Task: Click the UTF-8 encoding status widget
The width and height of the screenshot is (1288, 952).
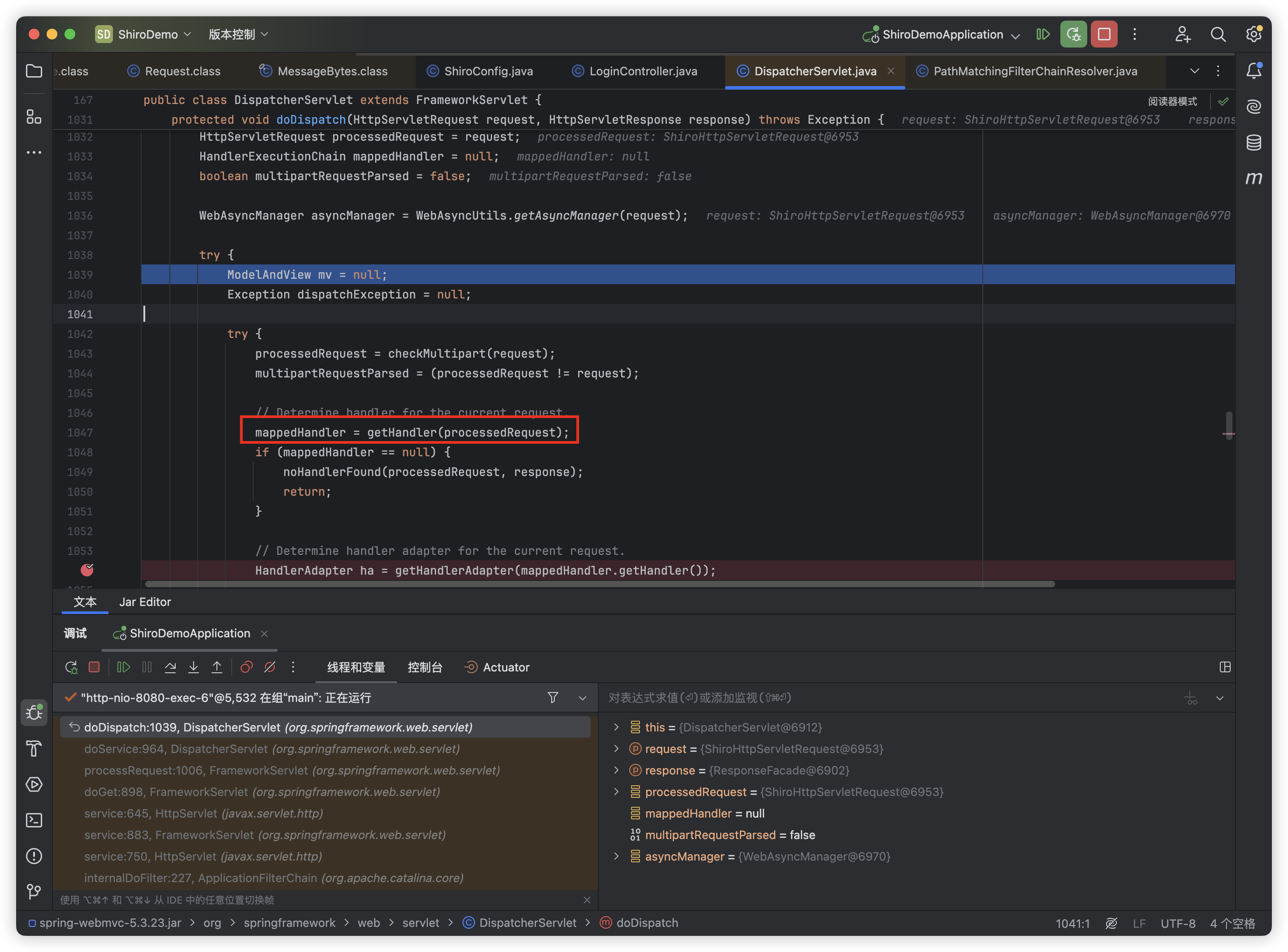Action: click(x=1177, y=923)
